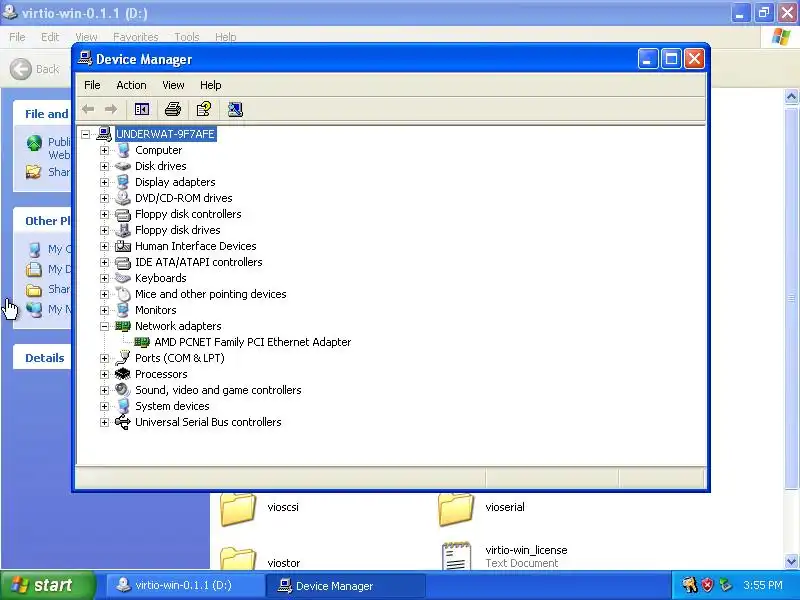The width and height of the screenshot is (800, 600).
Task: Click the vioserial folder icon in Explorer window
Action: (x=456, y=509)
